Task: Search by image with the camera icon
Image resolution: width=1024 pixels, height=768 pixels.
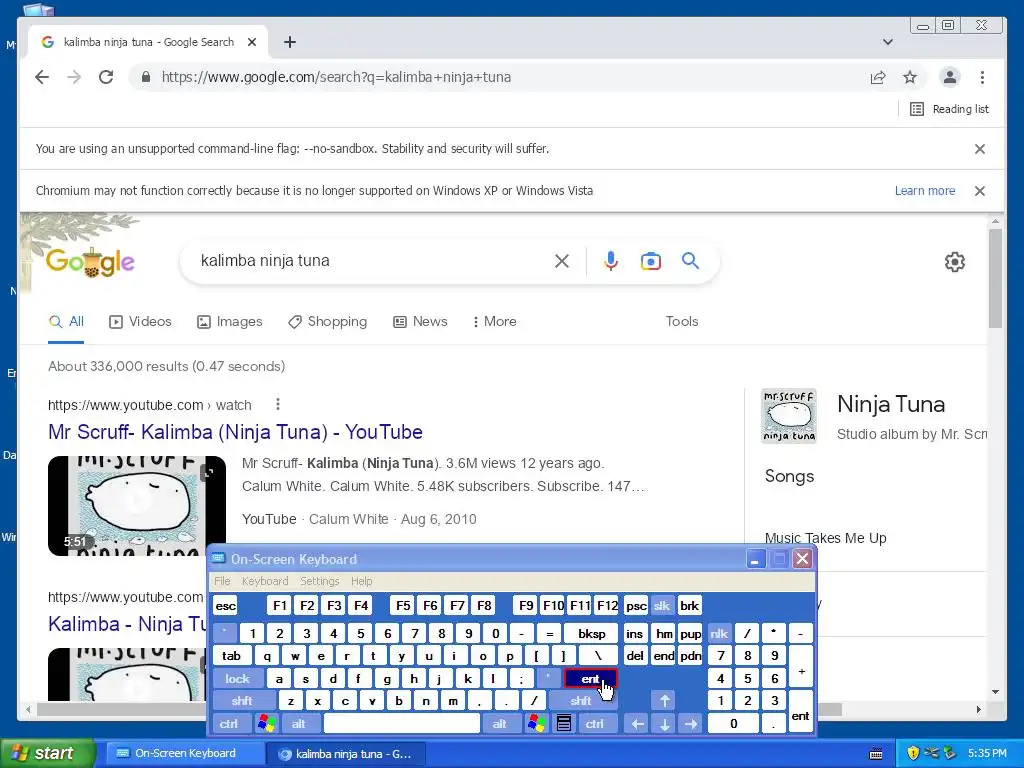Action: click(650, 261)
